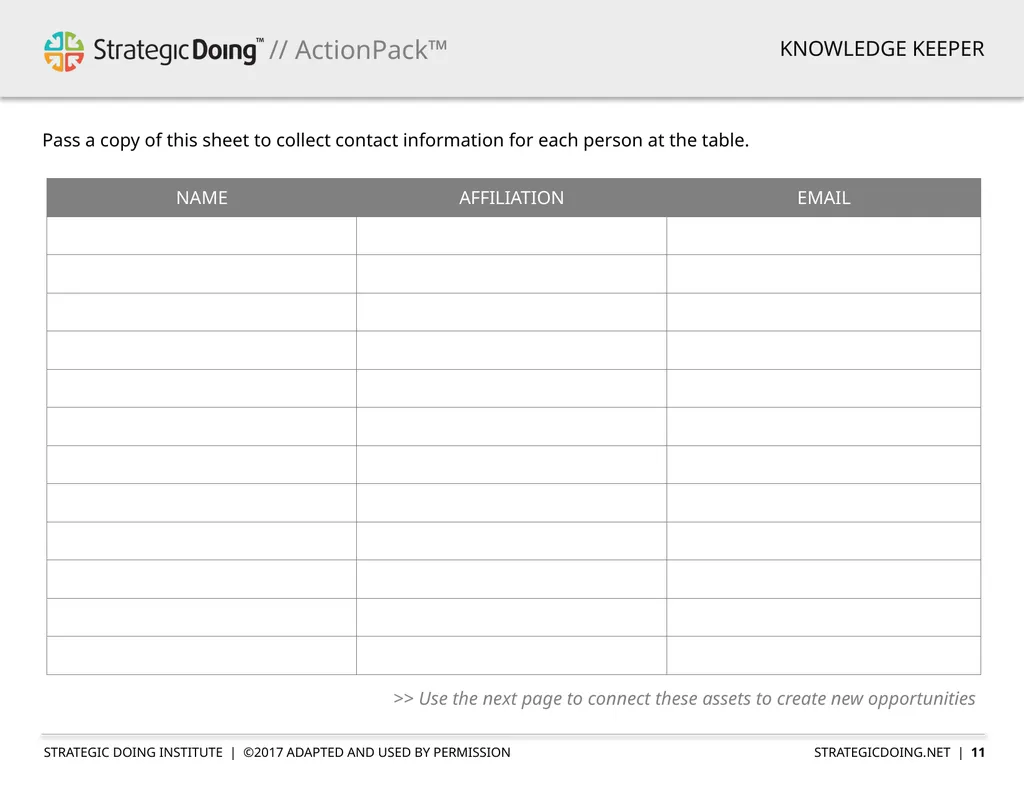Click the ©2017 ADAPTED AND USED BY PERMISSION text
This screenshot has width=1024, height=791.
(x=377, y=752)
